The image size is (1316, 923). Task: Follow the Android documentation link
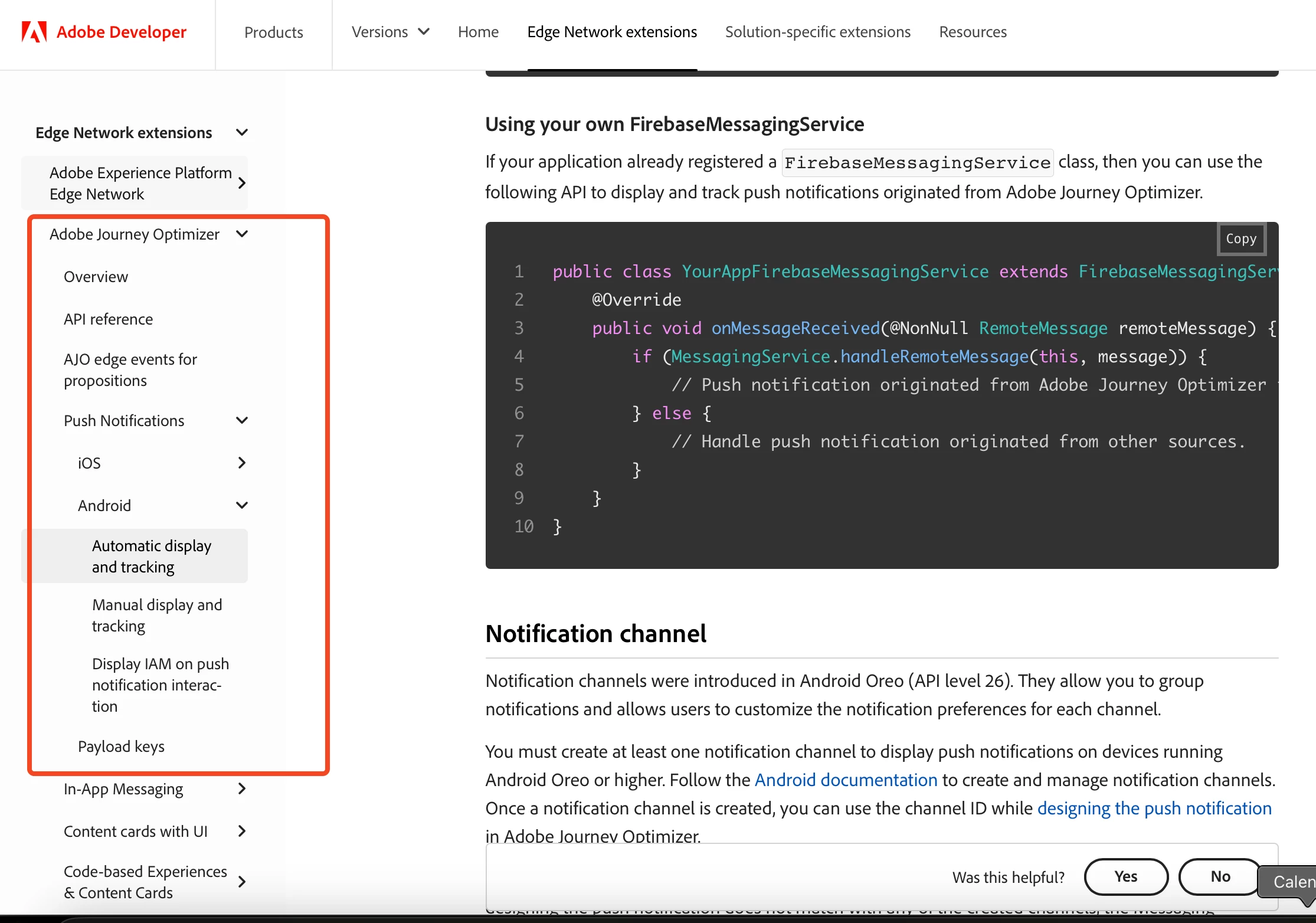[846, 780]
